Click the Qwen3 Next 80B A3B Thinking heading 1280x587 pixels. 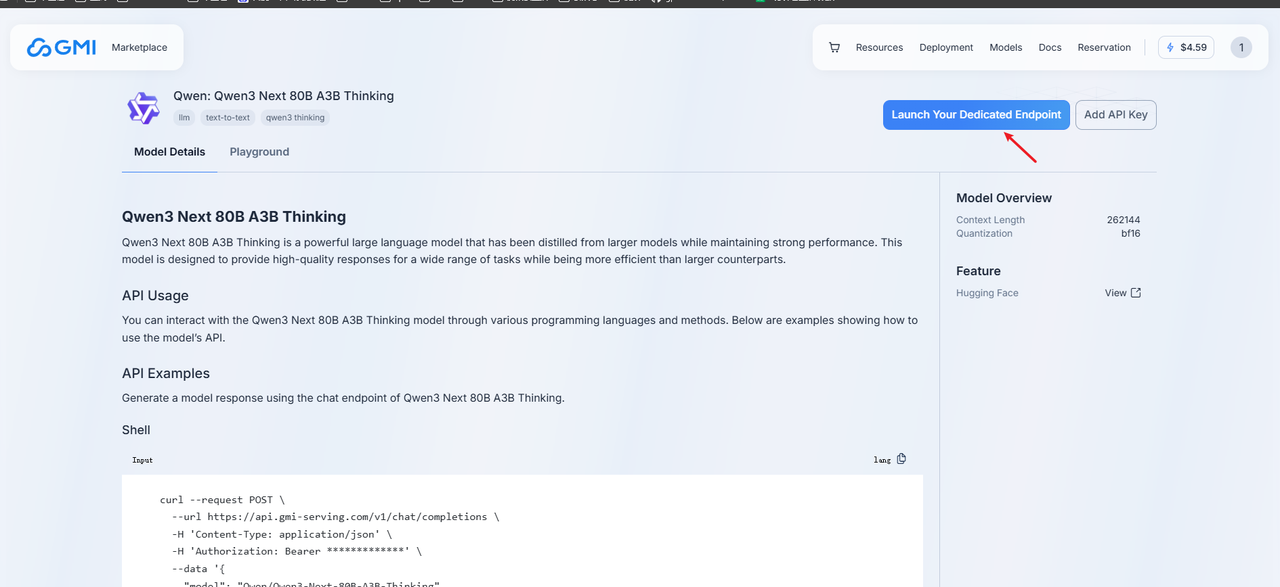(x=234, y=217)
